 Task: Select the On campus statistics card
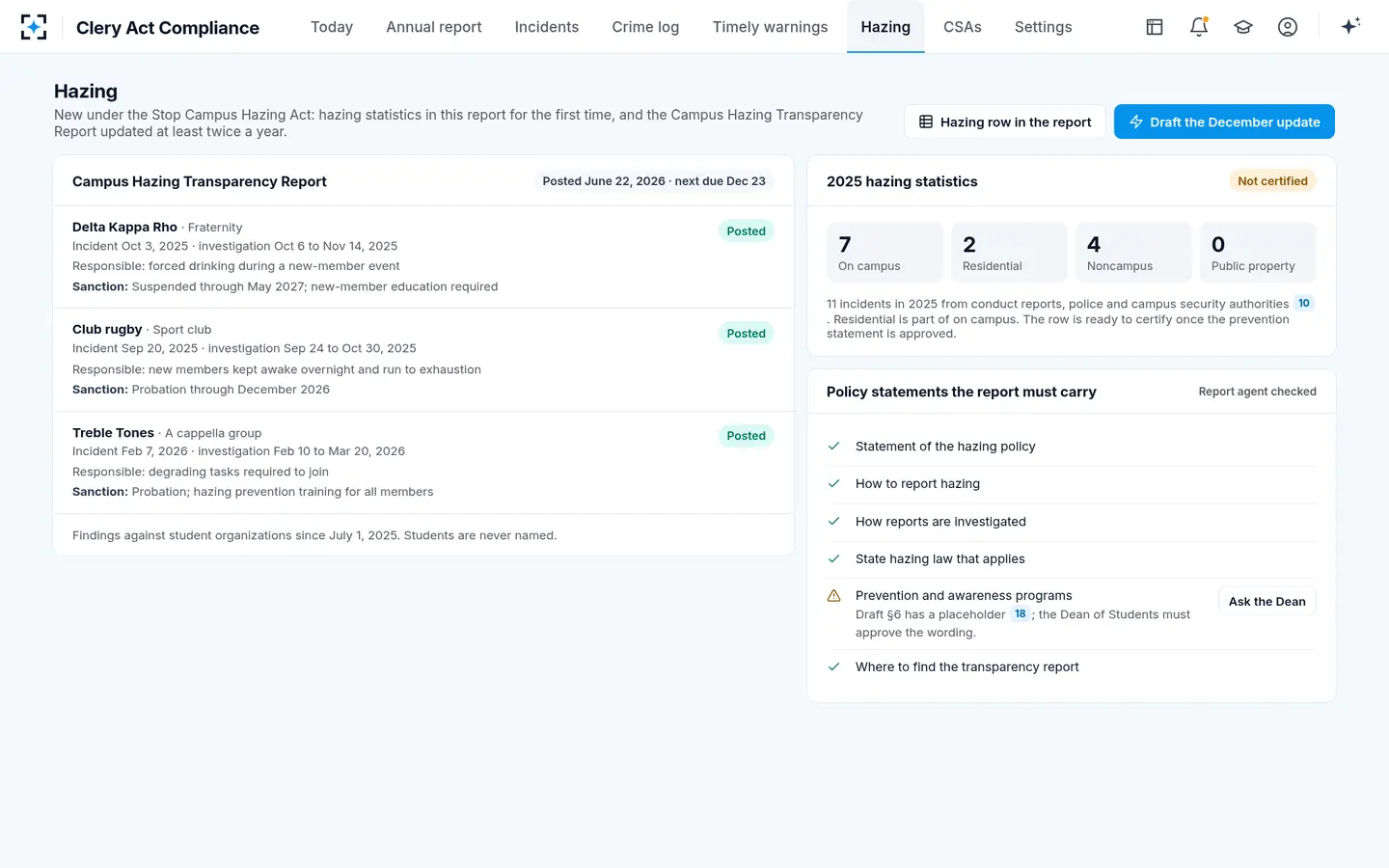885,253
